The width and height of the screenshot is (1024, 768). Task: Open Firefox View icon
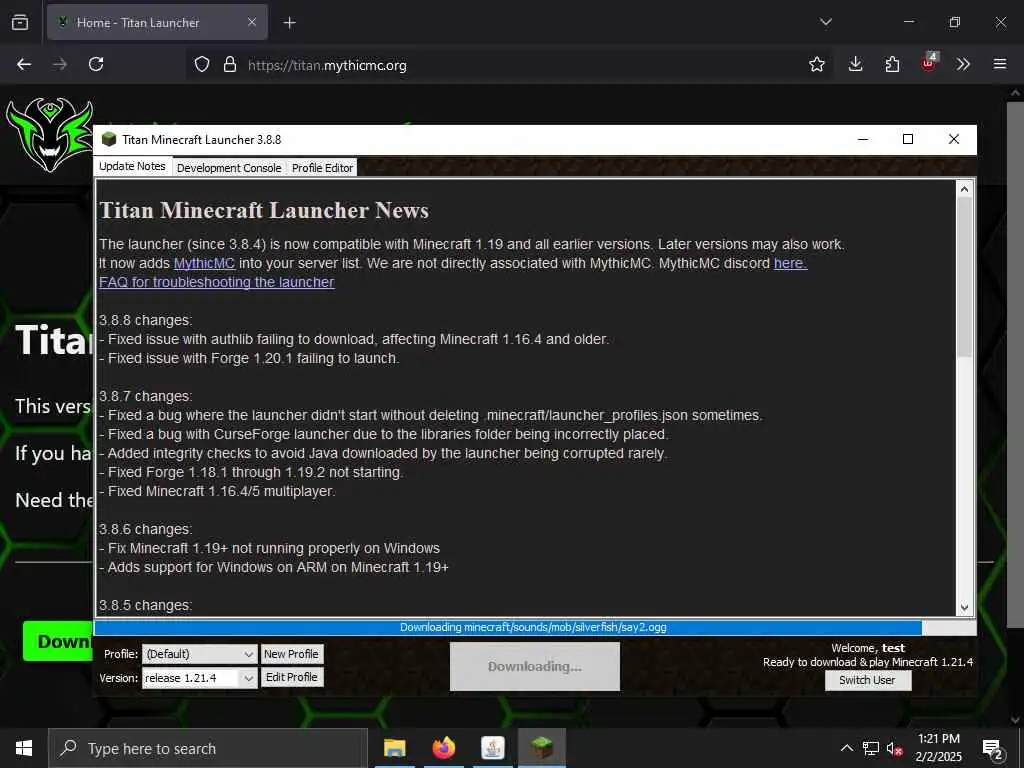(20, 23)
